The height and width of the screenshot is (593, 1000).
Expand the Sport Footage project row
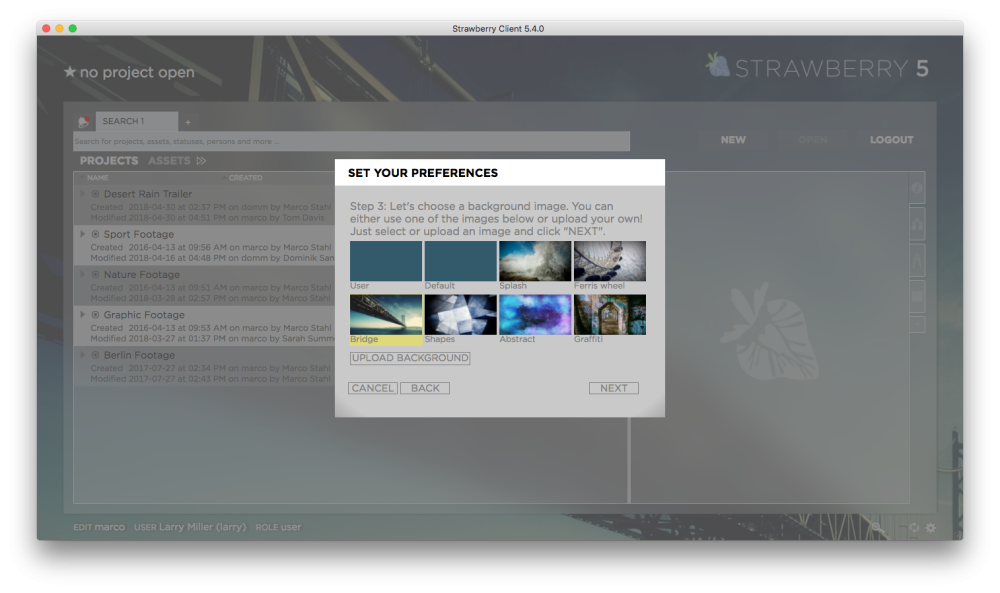click(x=83, y=234)
